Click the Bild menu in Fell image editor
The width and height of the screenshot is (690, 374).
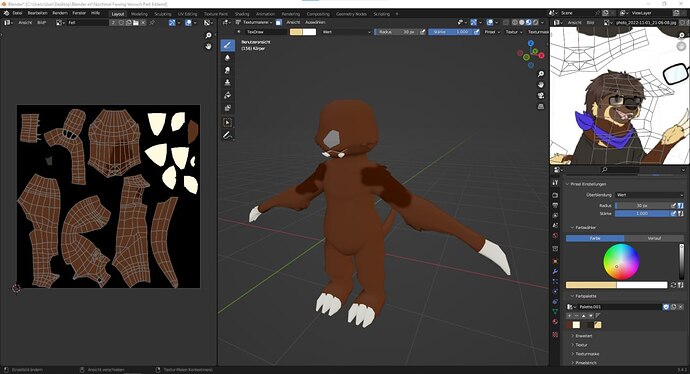pos(41,22)
